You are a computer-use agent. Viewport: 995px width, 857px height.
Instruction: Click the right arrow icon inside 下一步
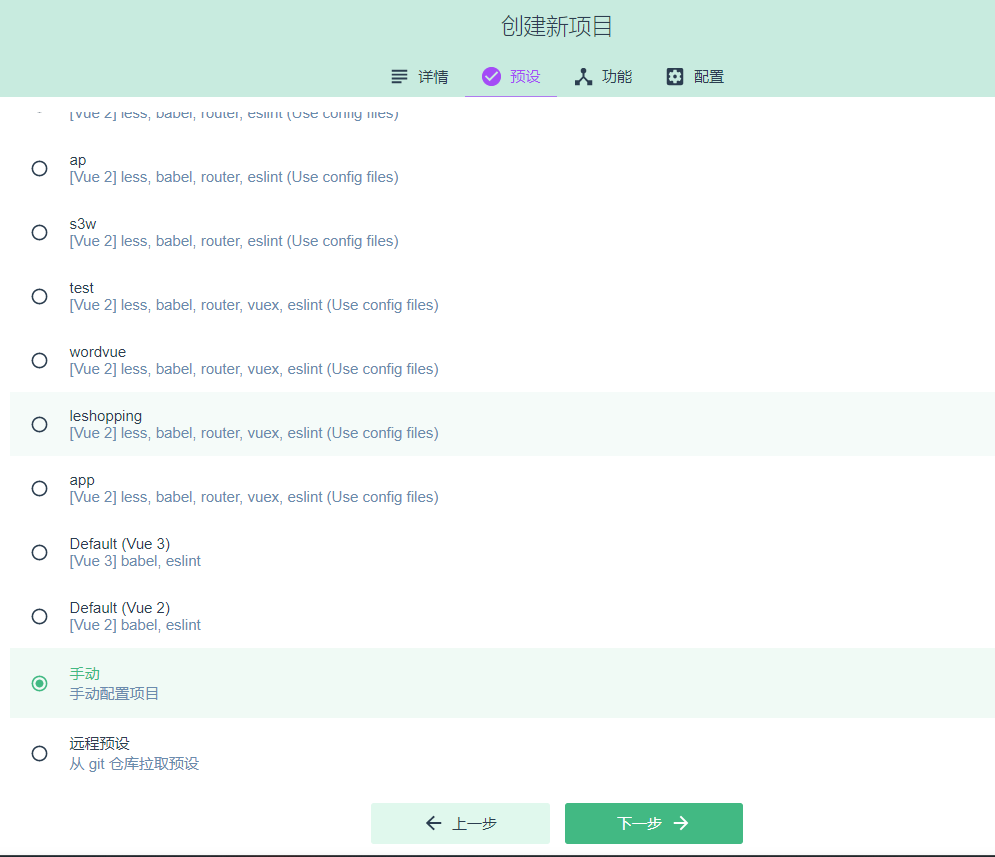point(681,823)
